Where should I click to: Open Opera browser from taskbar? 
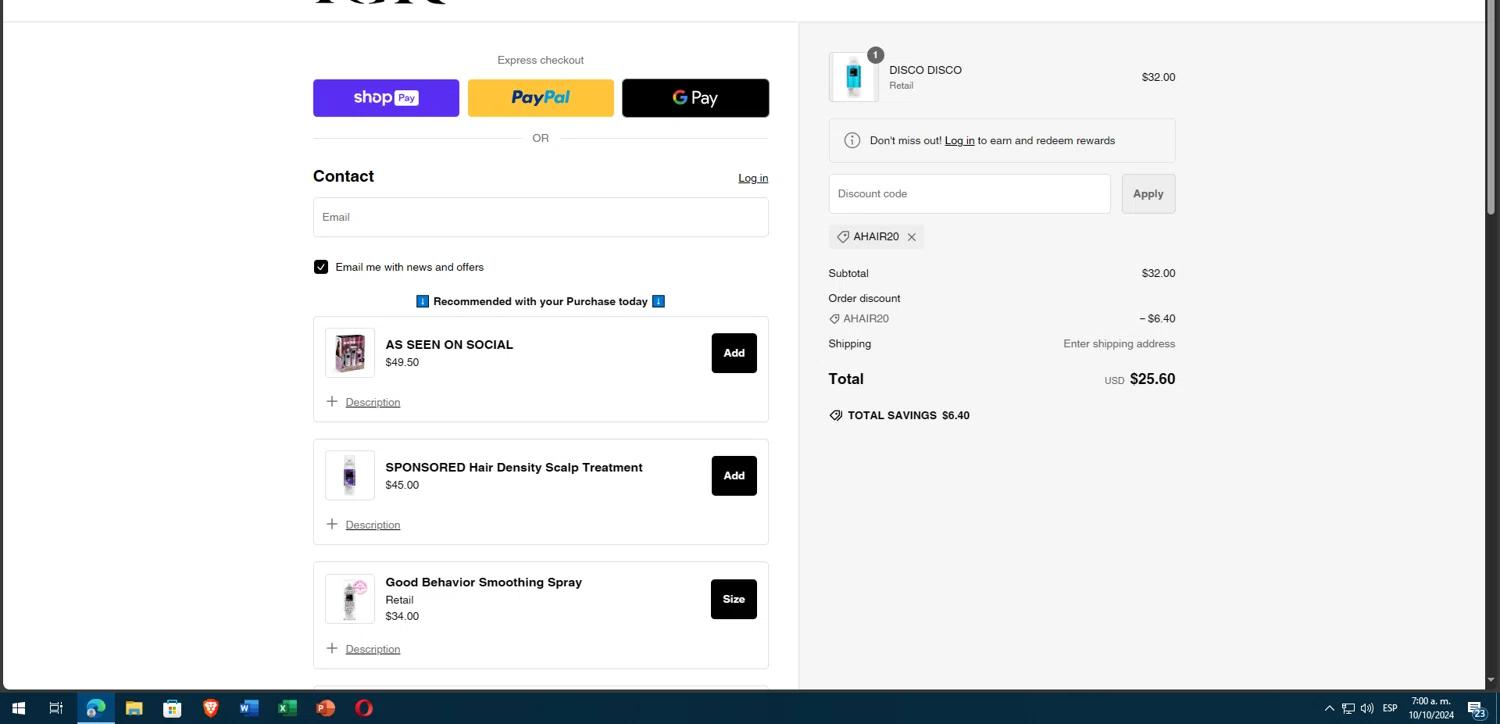(x=364, y=708)
